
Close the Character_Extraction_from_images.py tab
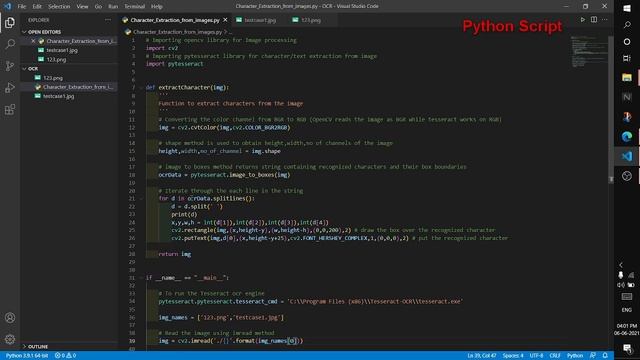click(225, 20)
